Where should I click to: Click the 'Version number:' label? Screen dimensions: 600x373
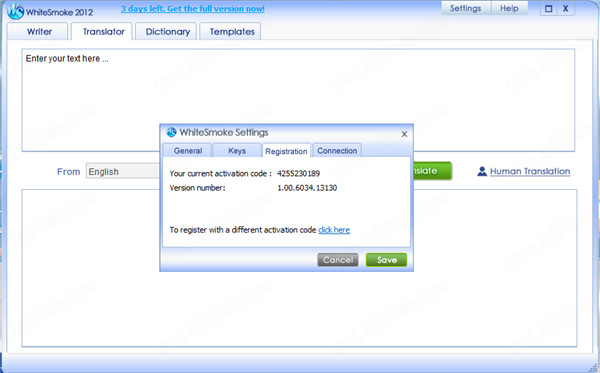click(x=197, y=188)
